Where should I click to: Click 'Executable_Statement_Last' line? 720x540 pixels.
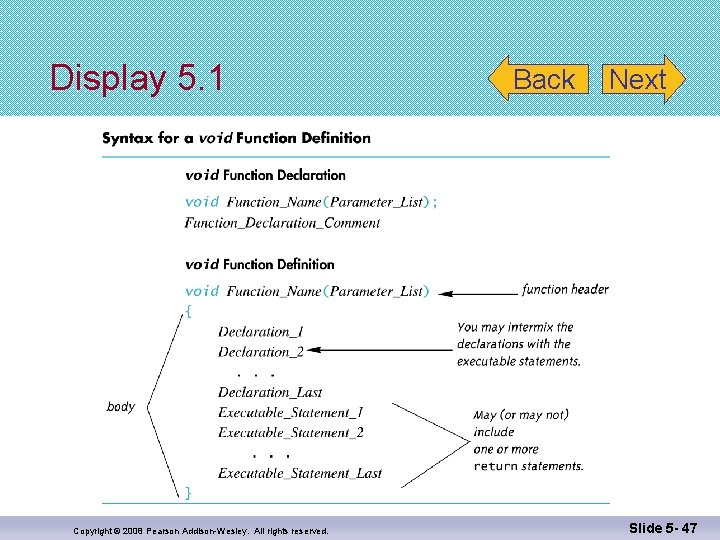point(300,473)
